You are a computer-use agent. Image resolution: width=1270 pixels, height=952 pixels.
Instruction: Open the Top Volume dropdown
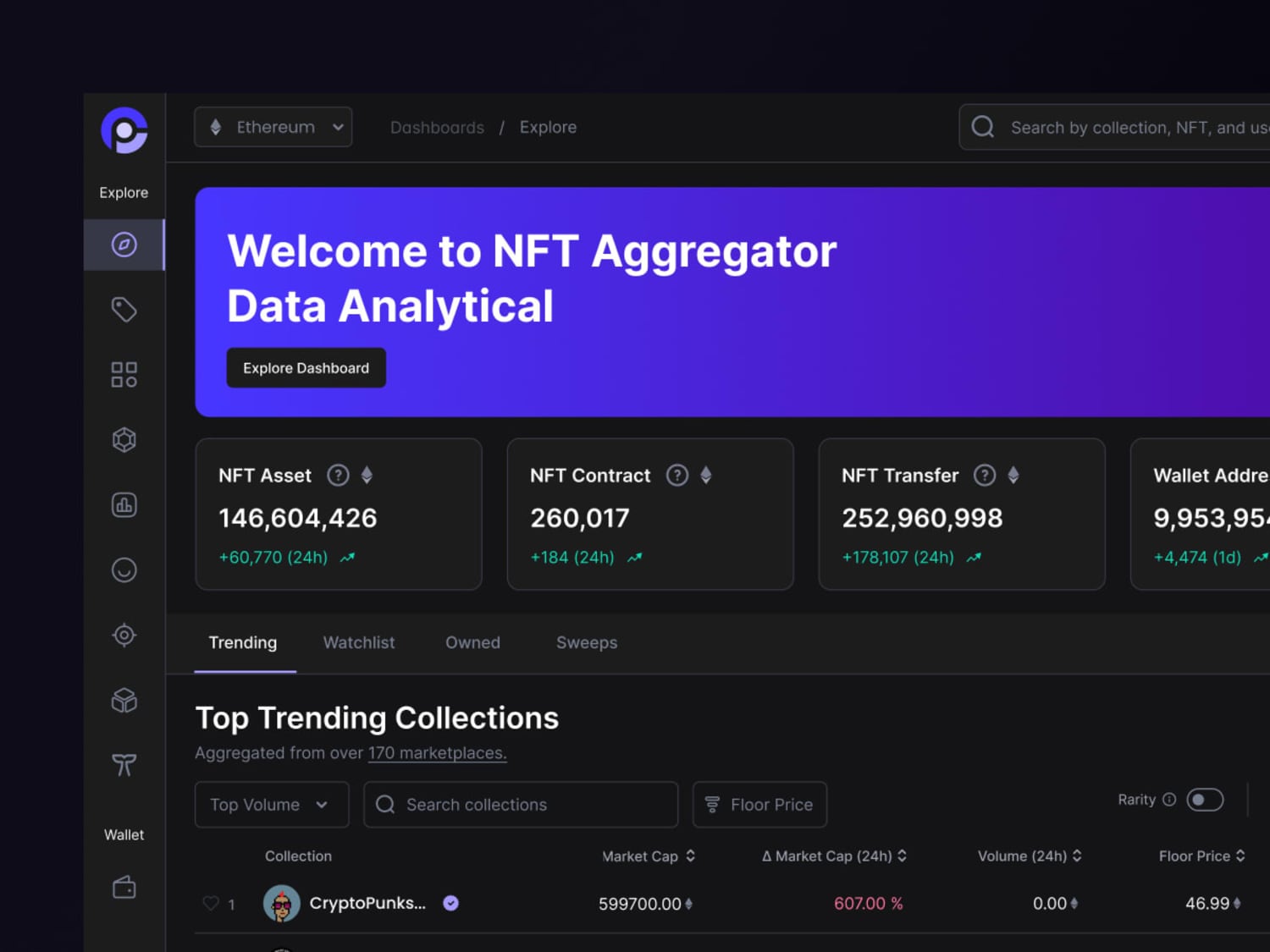click(x=272, y=805)
